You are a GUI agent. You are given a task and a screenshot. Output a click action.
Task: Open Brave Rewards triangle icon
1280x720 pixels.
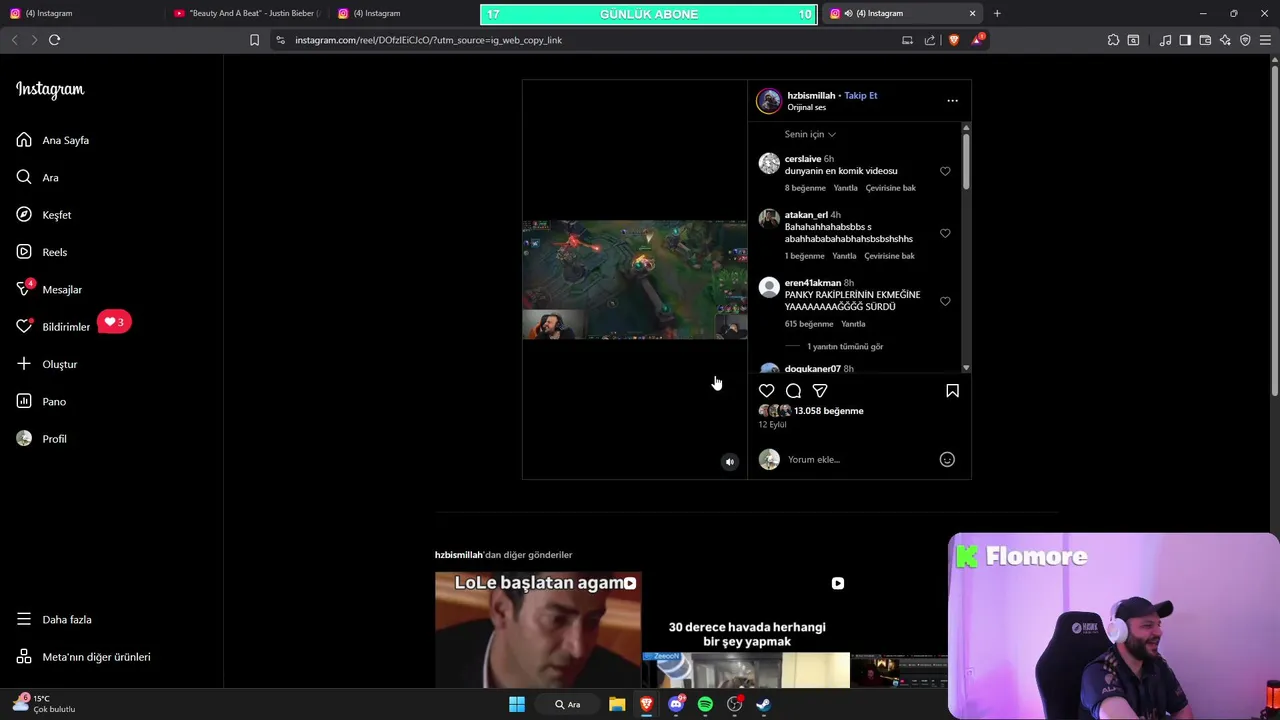coord(977,40)
